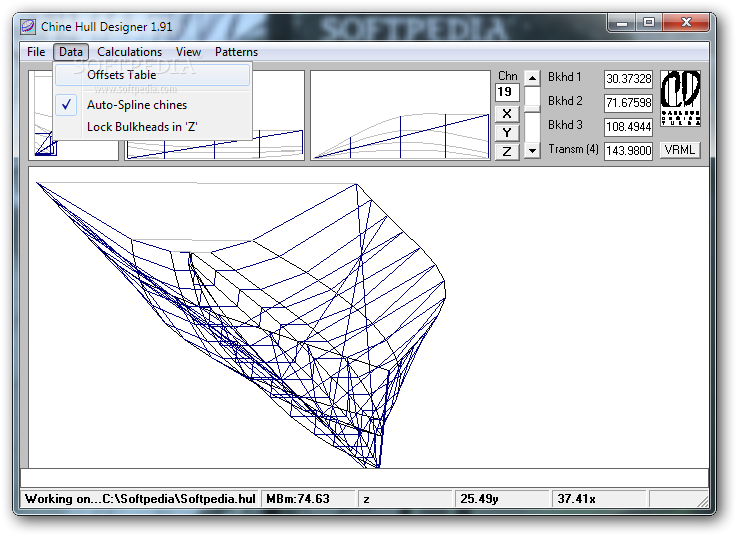737x536 pixels.
Task: Maximize the Chine Hull Designer window
Action: pyautogui.click(x=649, y=23)
